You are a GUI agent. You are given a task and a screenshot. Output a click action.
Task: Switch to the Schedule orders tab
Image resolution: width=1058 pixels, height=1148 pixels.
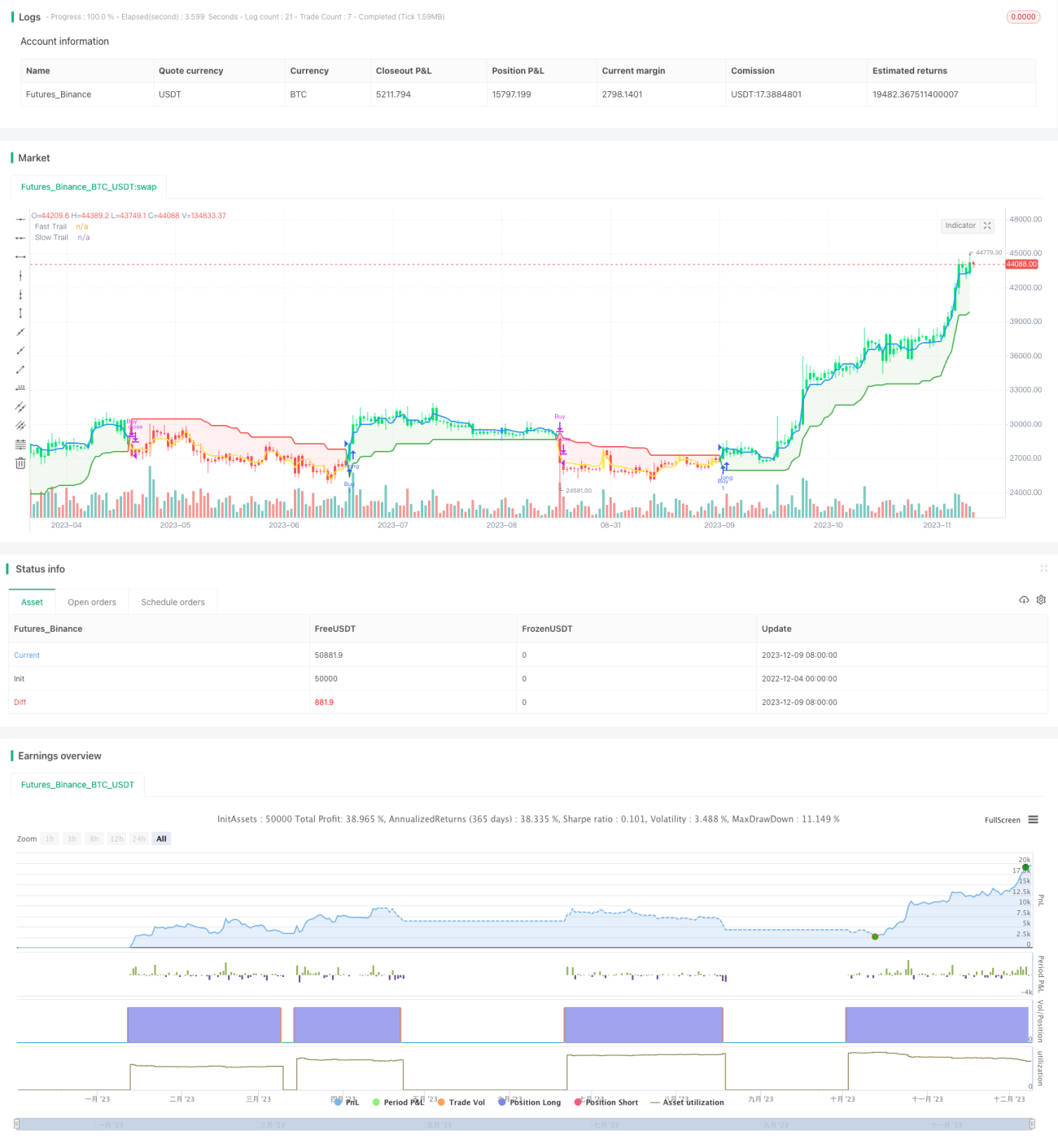click(173, 602)
